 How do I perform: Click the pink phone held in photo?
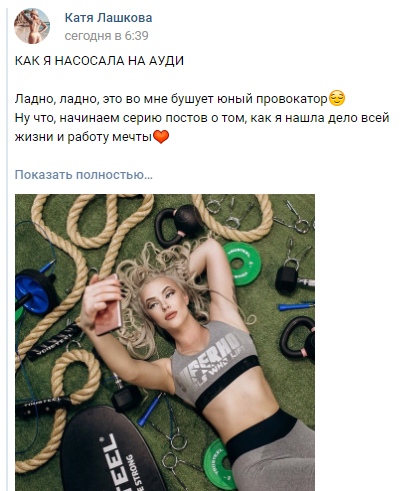[109, 304]
